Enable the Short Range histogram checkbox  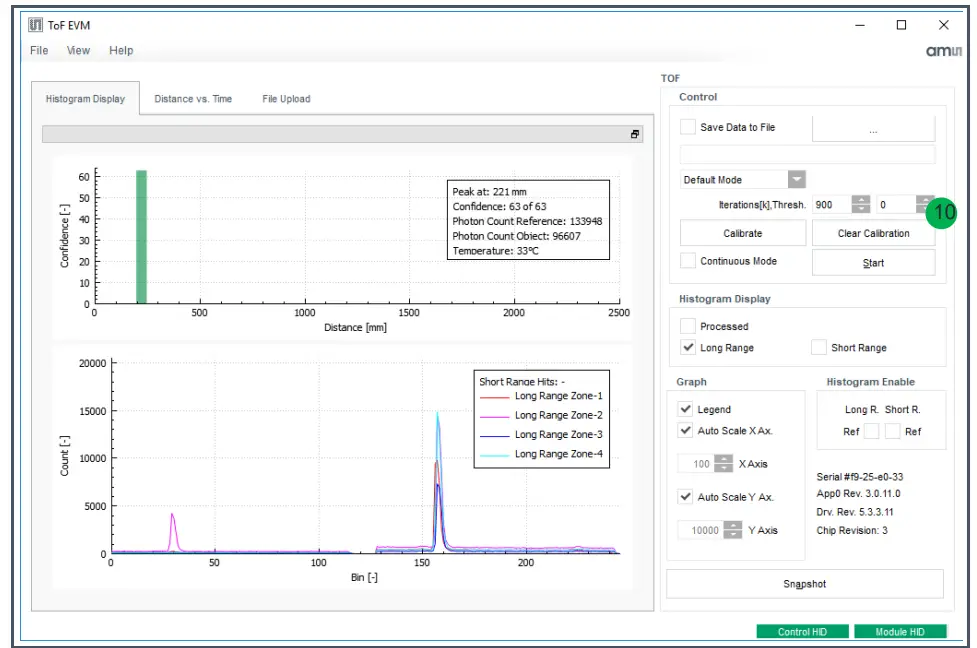819,348
